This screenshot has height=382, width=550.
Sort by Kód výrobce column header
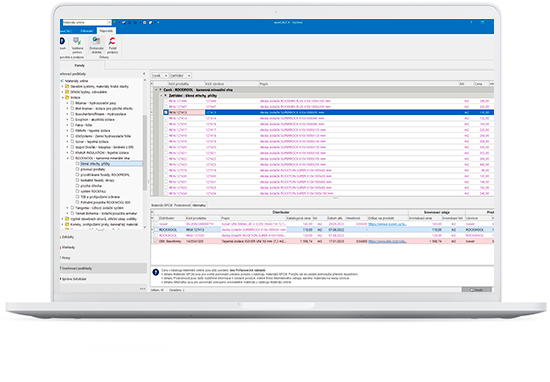click(x=232, y=84)
